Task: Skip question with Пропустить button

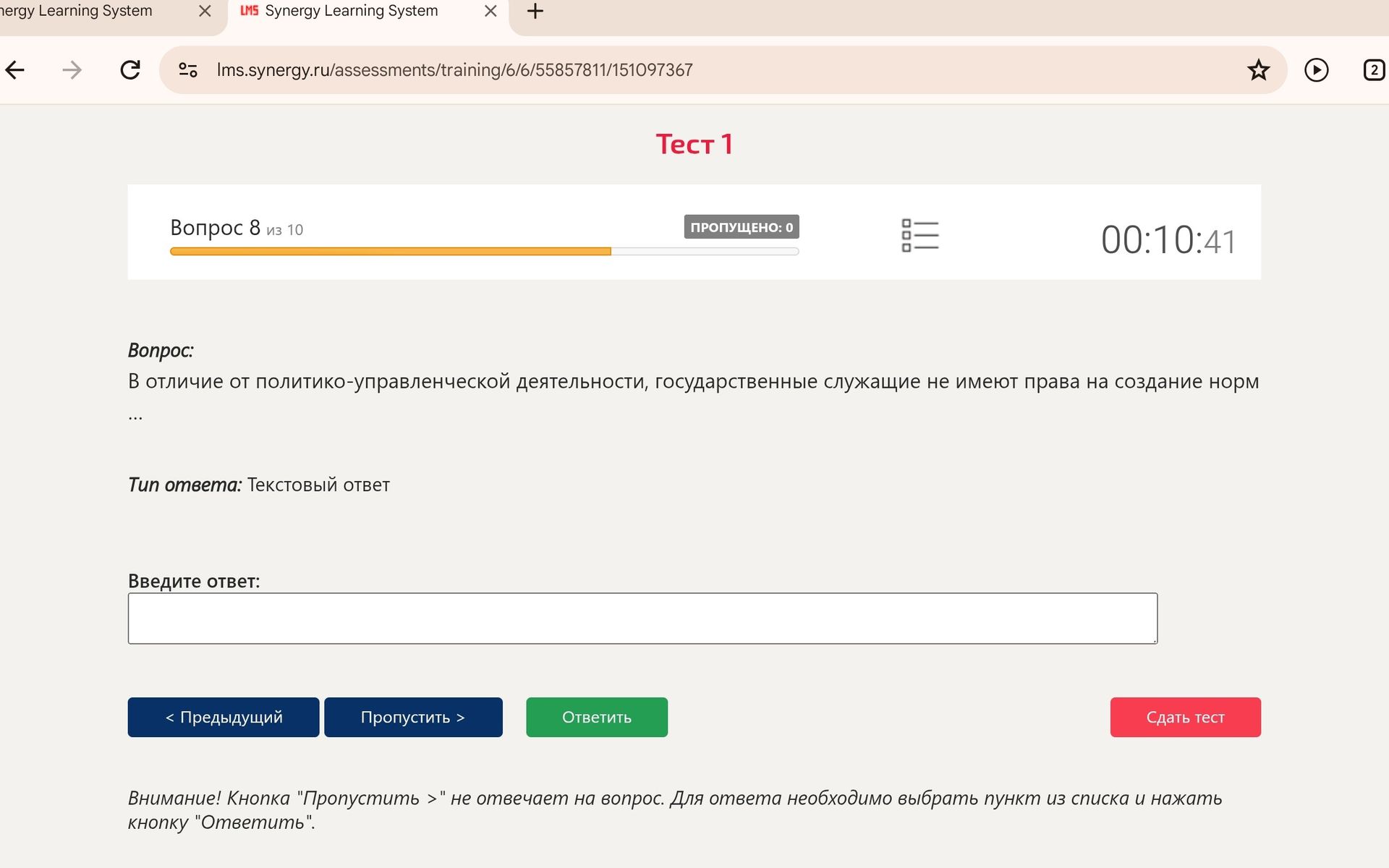Action: tap(413, 717)
